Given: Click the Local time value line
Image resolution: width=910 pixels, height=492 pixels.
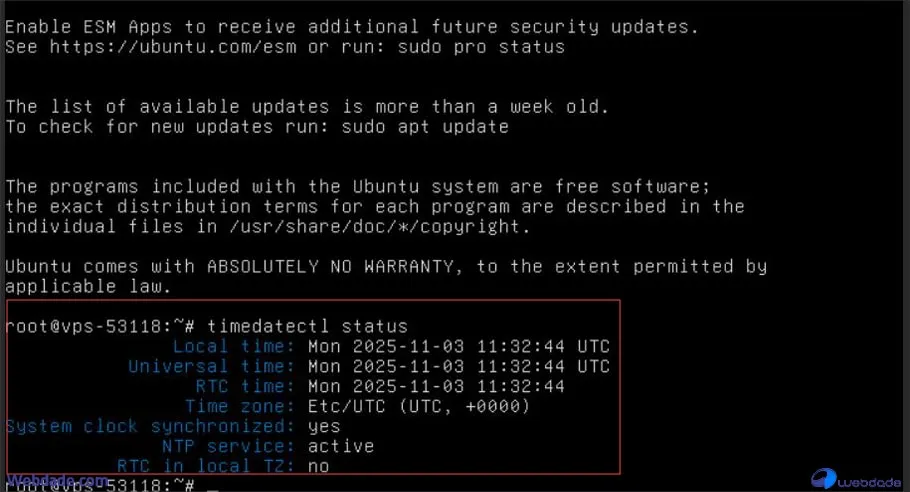Looking at the screenshot, I should pos(458,347).
